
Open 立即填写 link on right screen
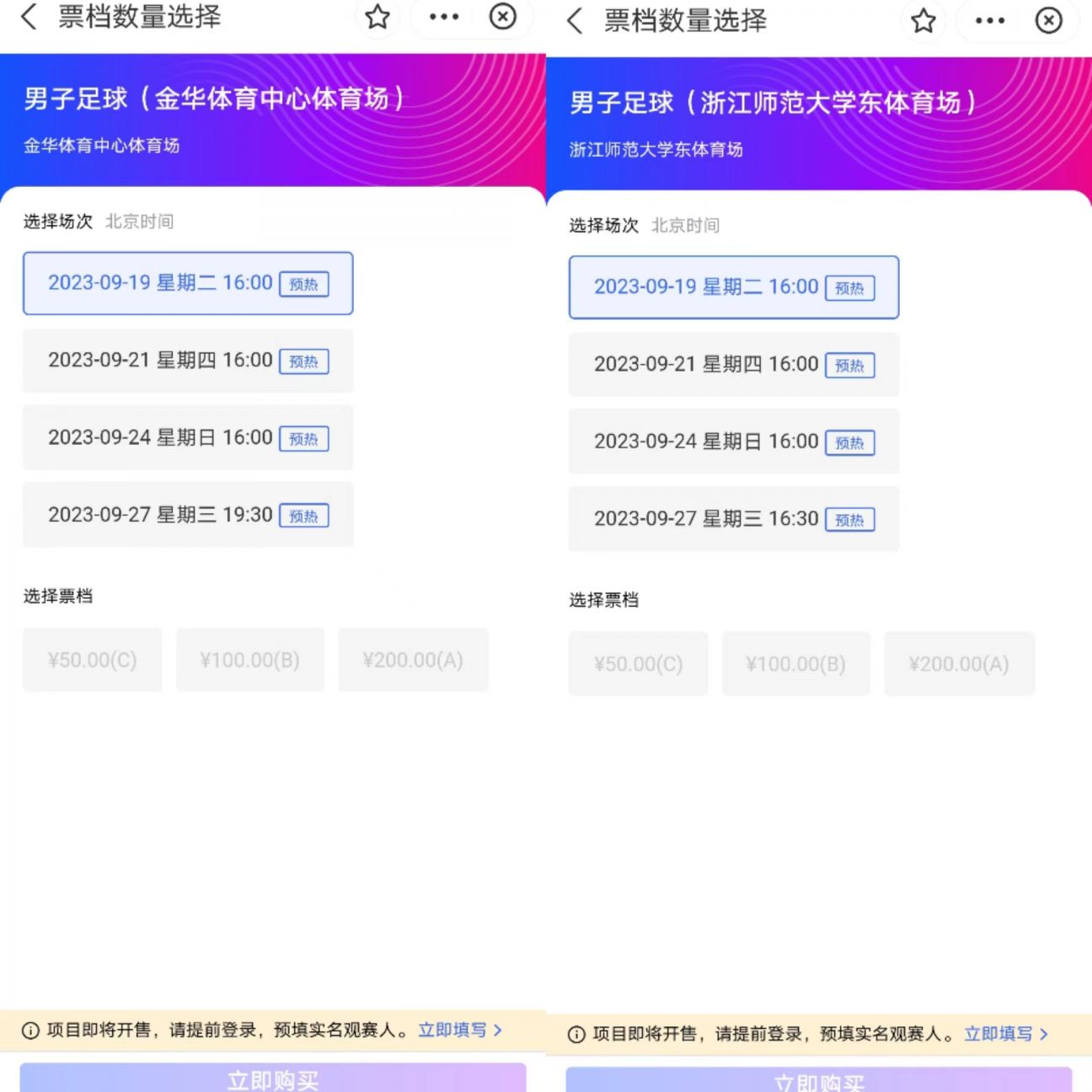[1006, 1034]
